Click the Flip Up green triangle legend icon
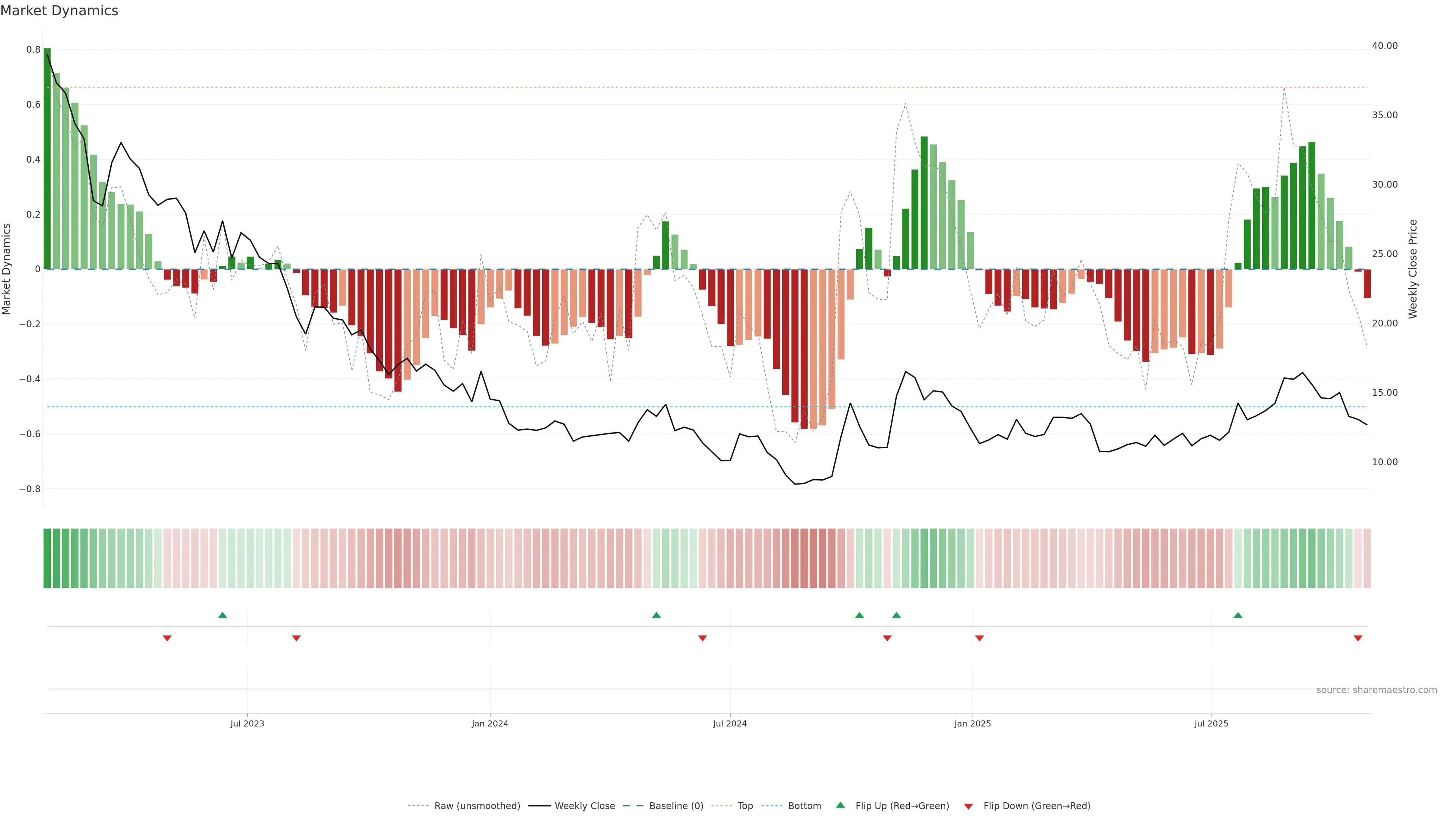The image size is (1456, 819). tap(840, 805)
